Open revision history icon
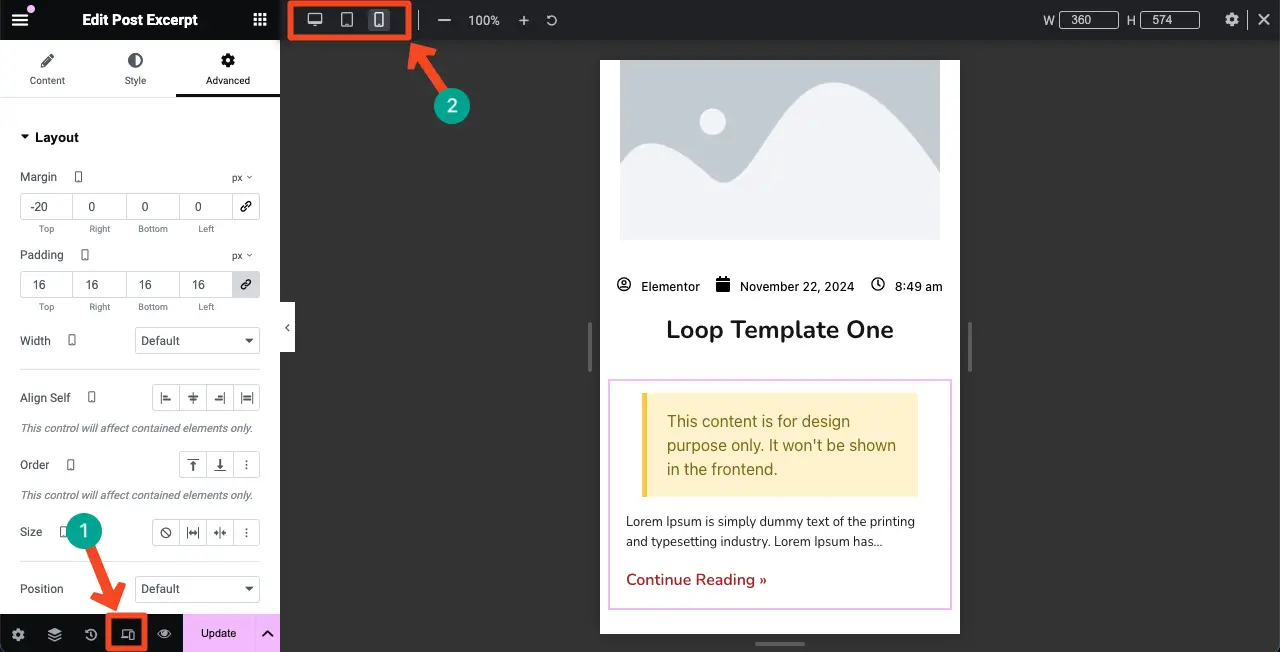 (91, 634)
